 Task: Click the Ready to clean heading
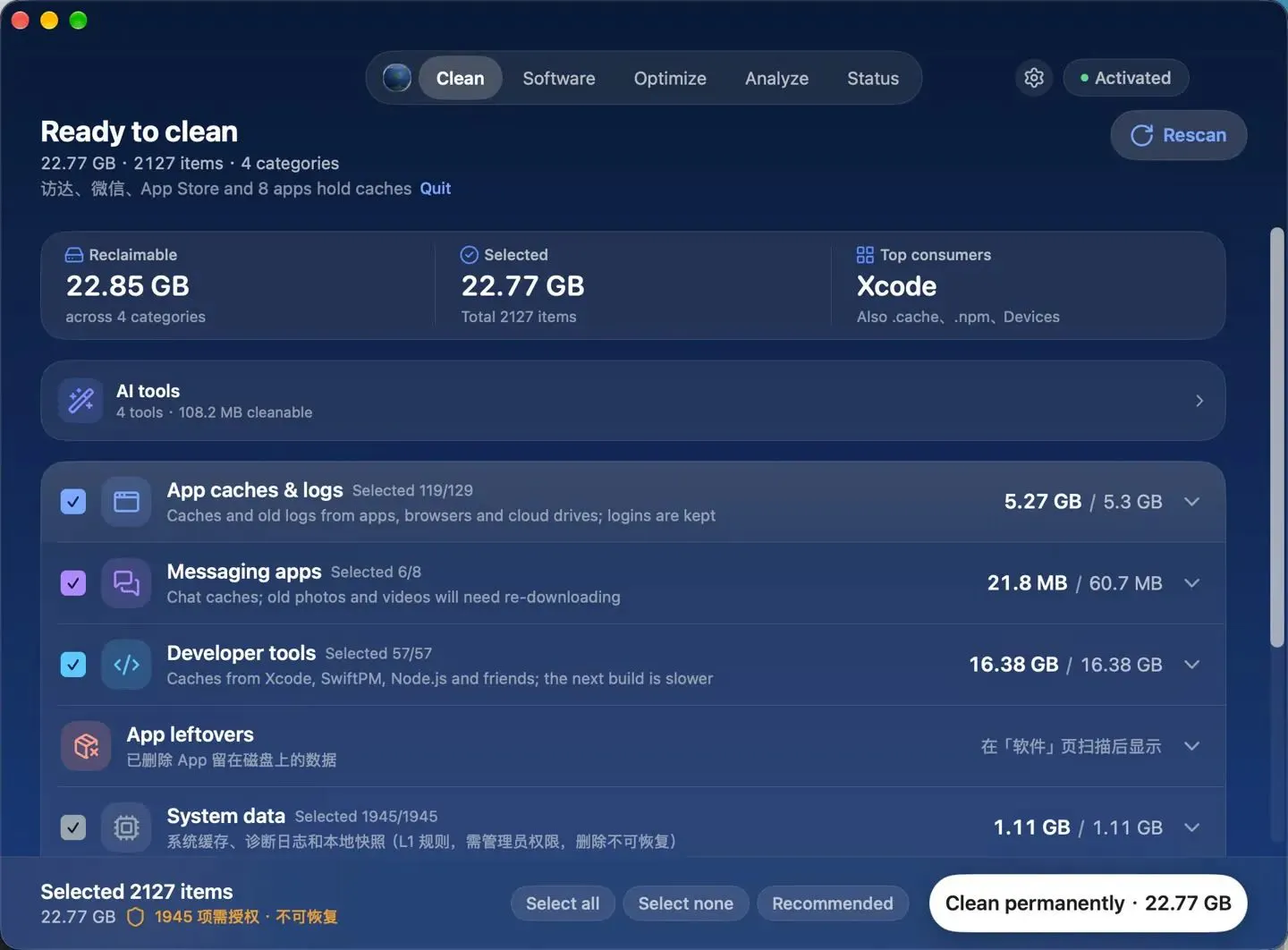coord(140,131)
